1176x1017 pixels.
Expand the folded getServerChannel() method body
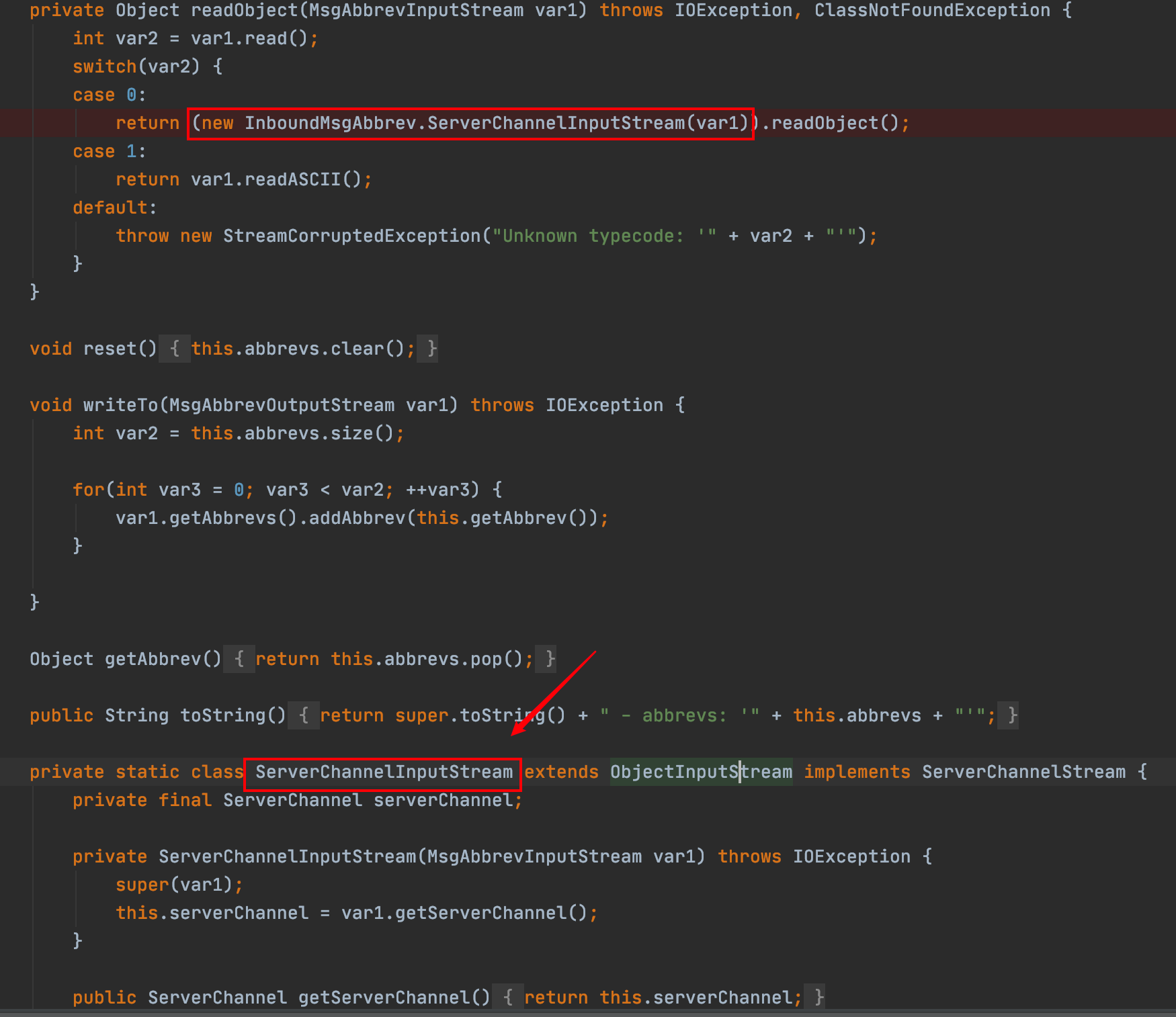click(x=508, y=998)
